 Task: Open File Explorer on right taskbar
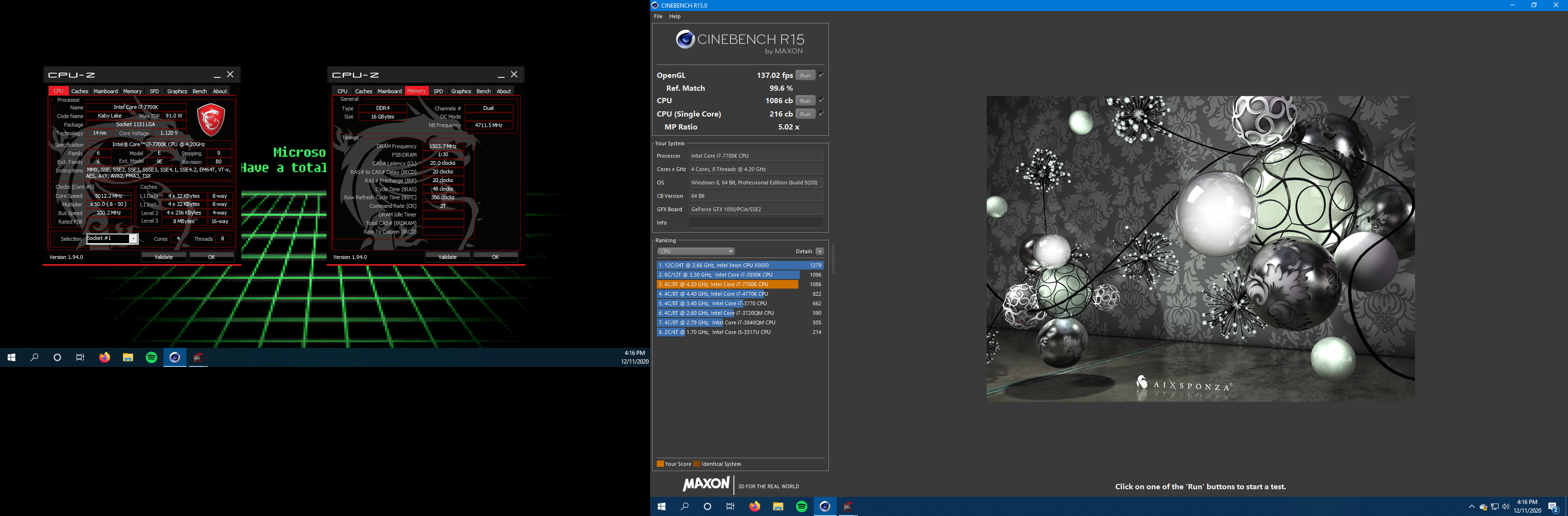coord(778,506)
